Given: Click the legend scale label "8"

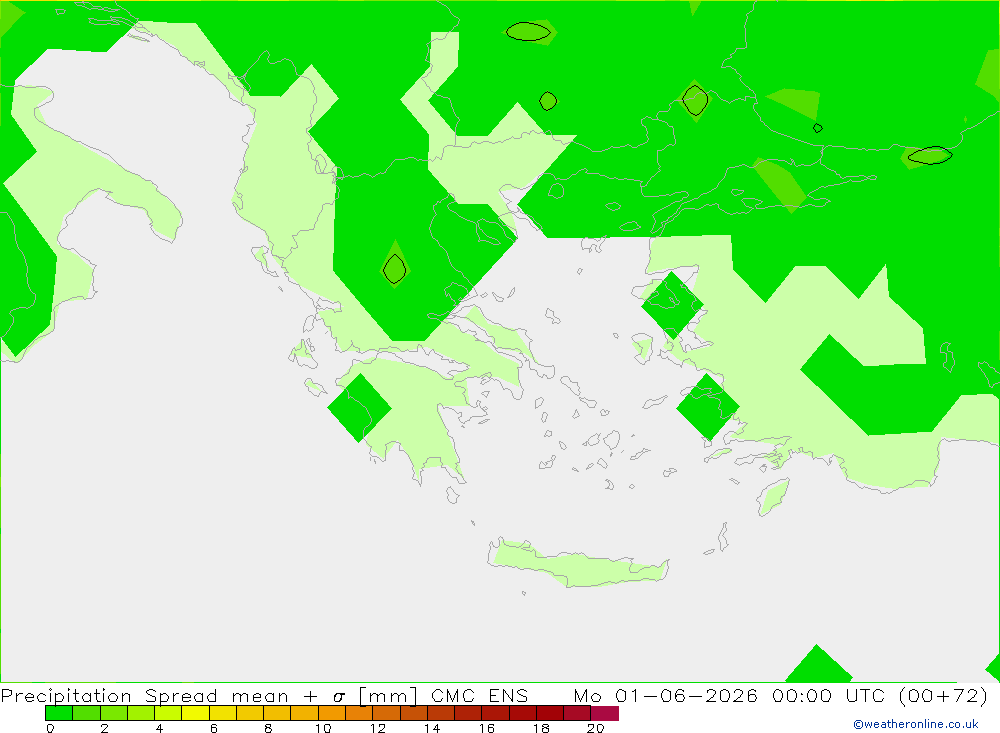Looking at the screenshot, I should point(268,728).
